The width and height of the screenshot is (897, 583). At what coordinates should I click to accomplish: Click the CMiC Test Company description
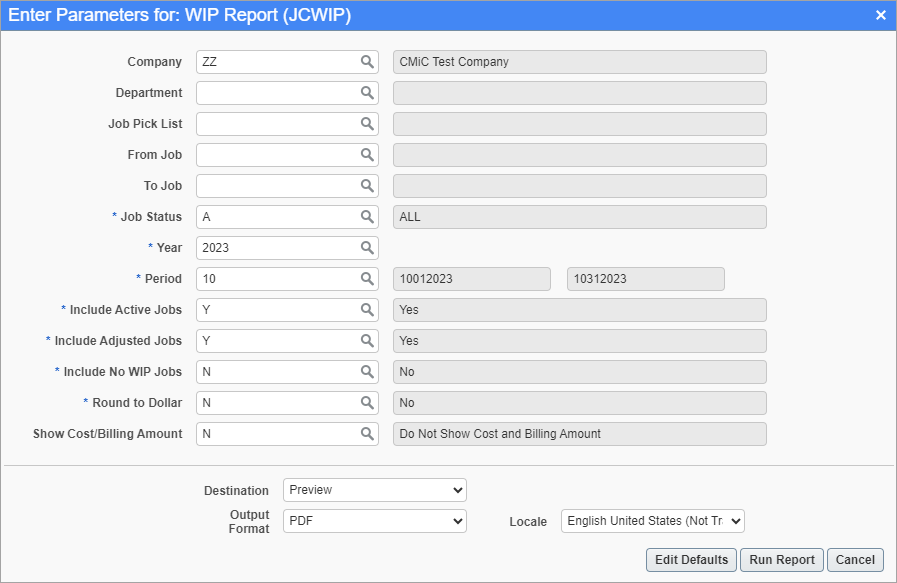click(x=580, y=62)
